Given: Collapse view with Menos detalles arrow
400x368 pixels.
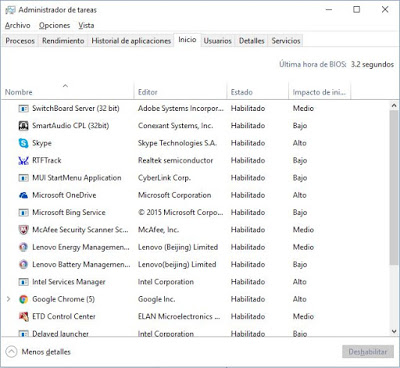Looking at the screenshot, I should (x=11, y=352).
